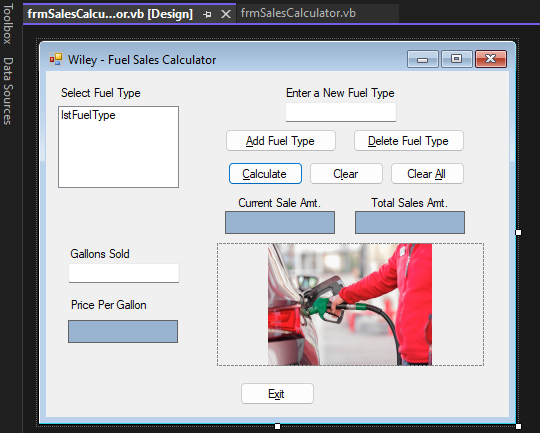The image size is (540, 433).
Task: Select the form's maximize button
Action: point(456,59)
